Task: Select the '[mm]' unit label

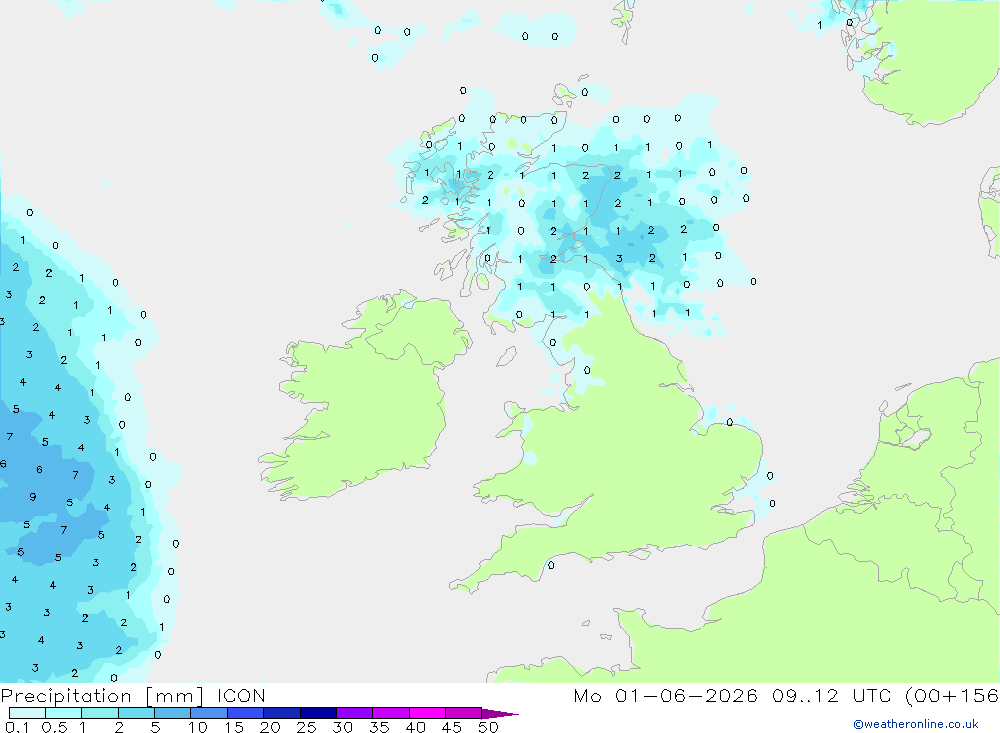Action: (x=175, y=696)
